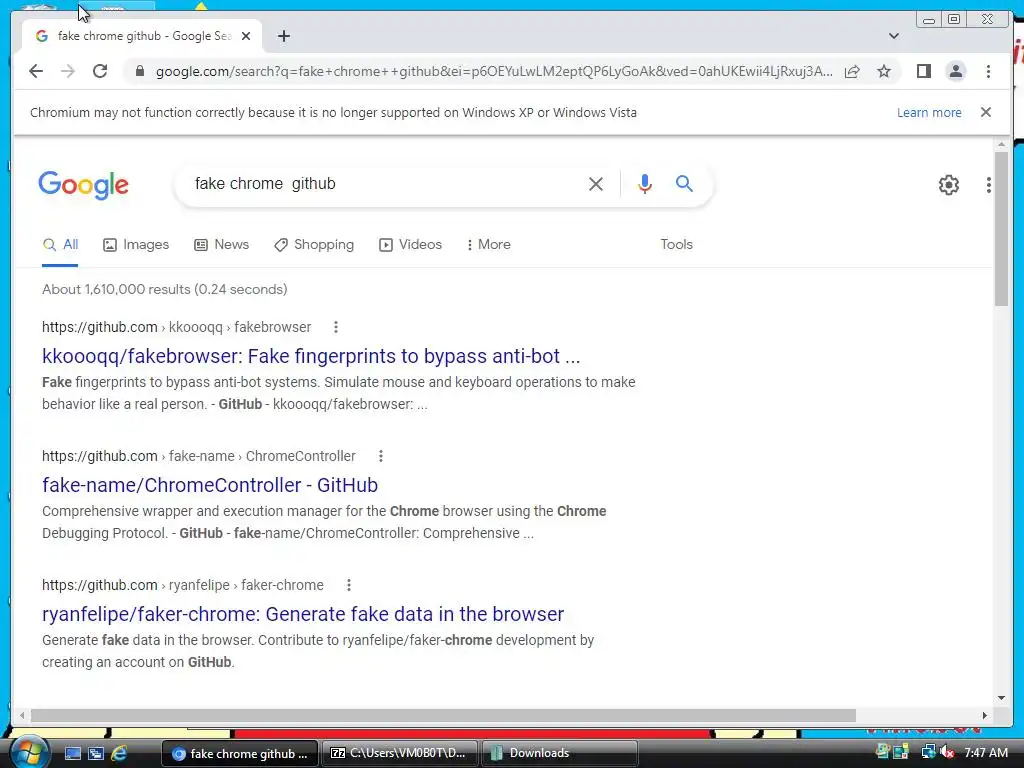This screenshot has height=768, width=1024.
Task: Reload the page with the refresh icon
Action: 100,71
